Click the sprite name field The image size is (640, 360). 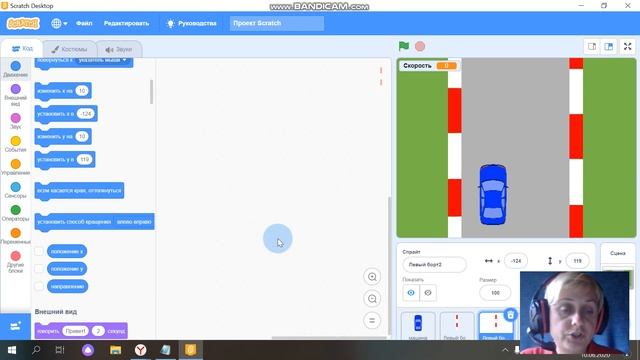434,264
